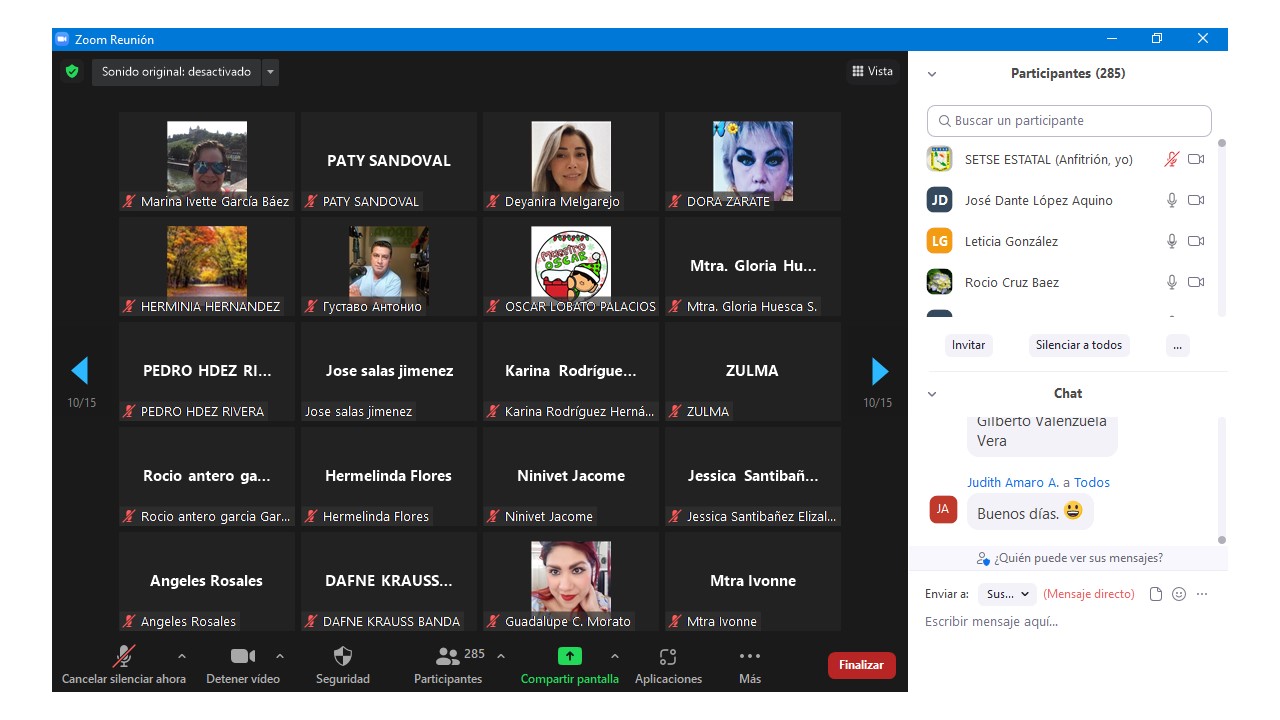Click JD avatar for José Dante López
This screenshot has width=1280, height=720.
939,200
